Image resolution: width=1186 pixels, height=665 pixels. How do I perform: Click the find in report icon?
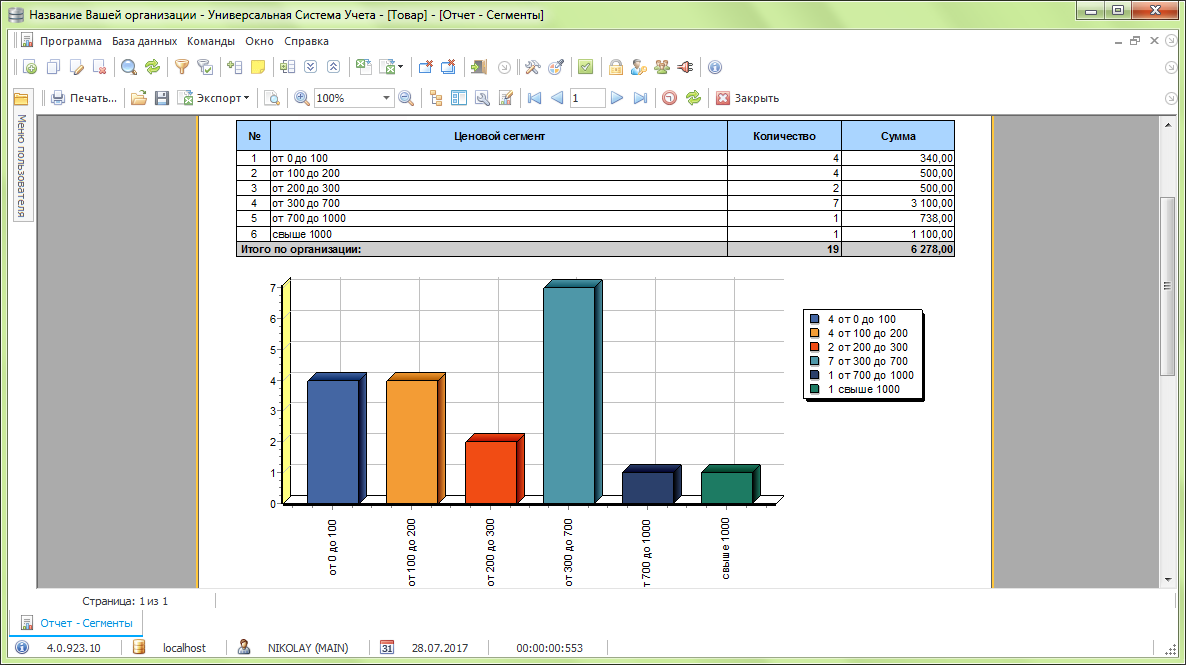pyautogui.click(x=272, y=98)
